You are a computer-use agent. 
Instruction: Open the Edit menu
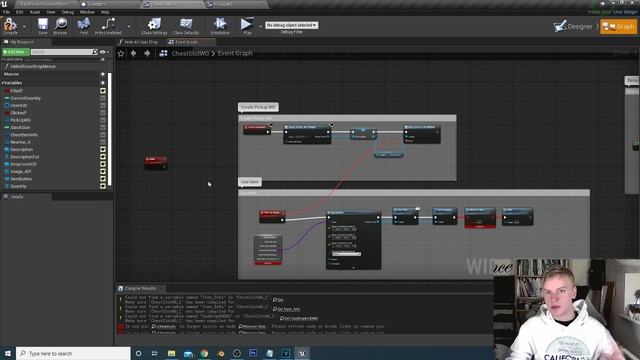[19, 12]
